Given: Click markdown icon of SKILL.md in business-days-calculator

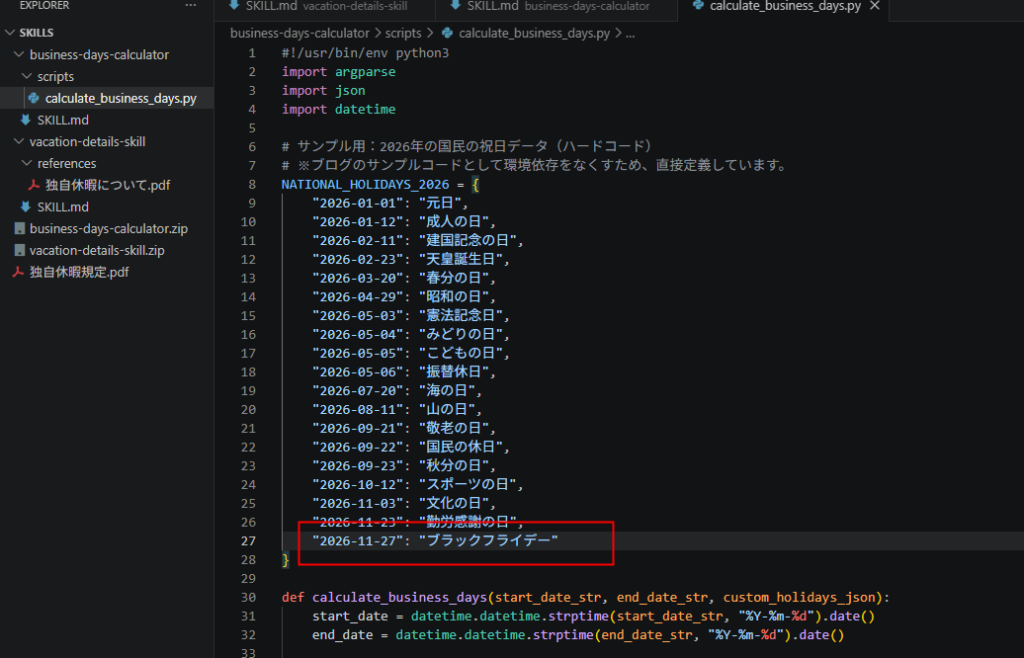Looking at the screenshot, I should click(x=25, y=120).
